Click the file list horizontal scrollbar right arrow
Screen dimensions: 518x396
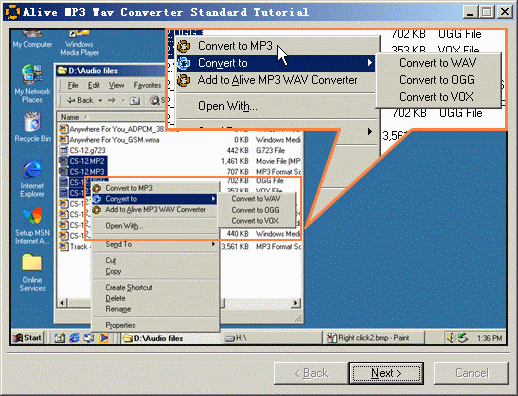(295, 303)
